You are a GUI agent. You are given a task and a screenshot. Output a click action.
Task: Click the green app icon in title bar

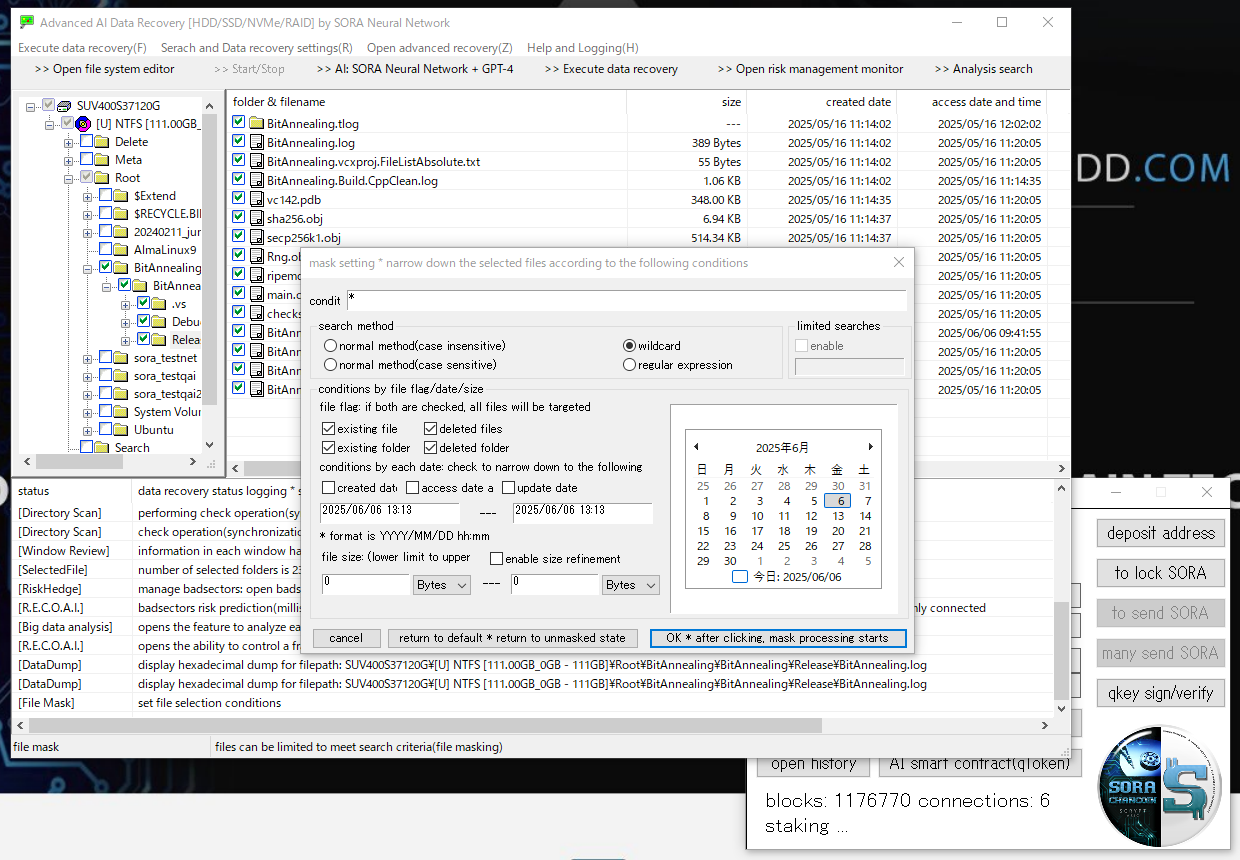click(27, 22)
